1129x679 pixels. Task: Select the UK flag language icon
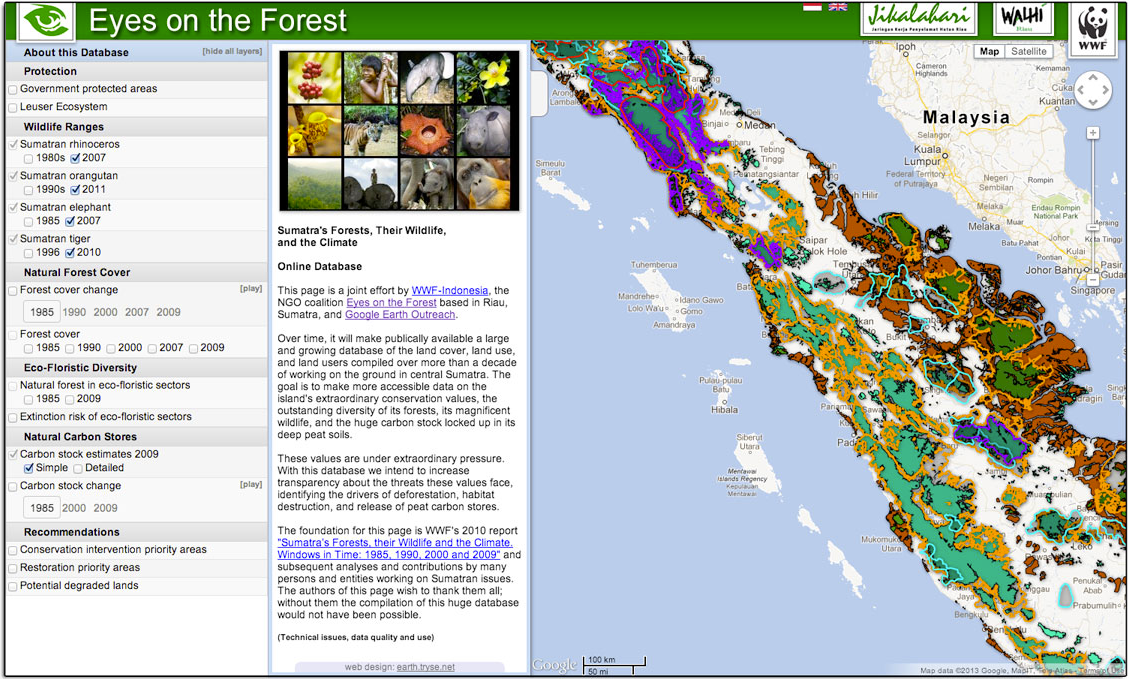(838, 7)
